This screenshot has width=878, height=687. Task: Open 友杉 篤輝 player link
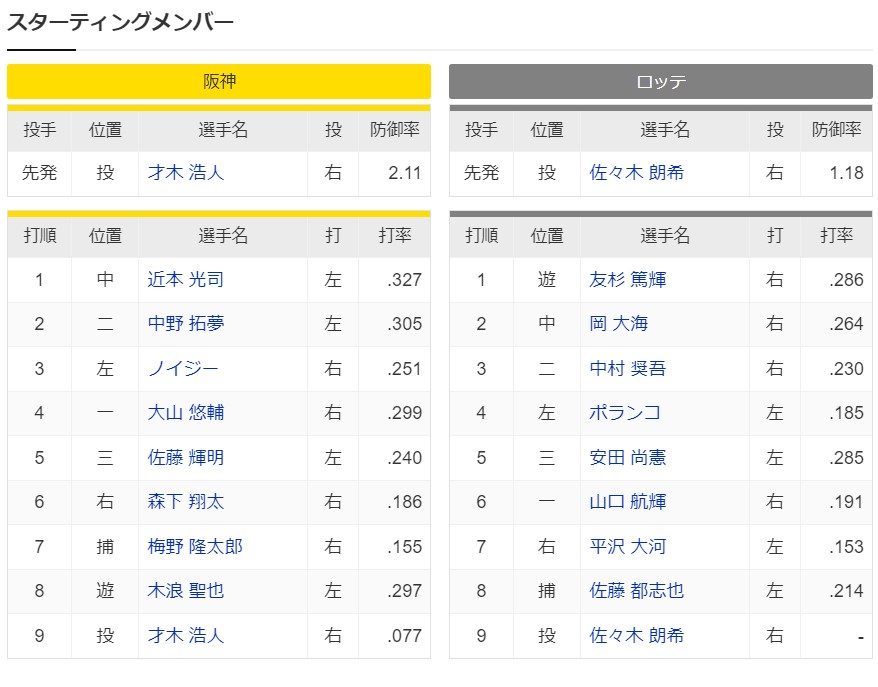[x=628, y=279]
